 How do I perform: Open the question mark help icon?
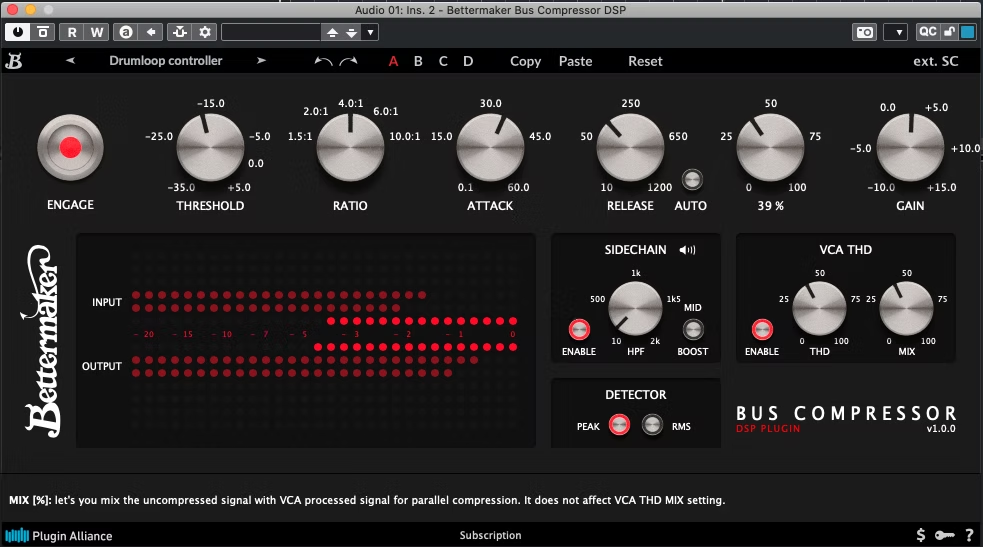[x=969, y=535]
